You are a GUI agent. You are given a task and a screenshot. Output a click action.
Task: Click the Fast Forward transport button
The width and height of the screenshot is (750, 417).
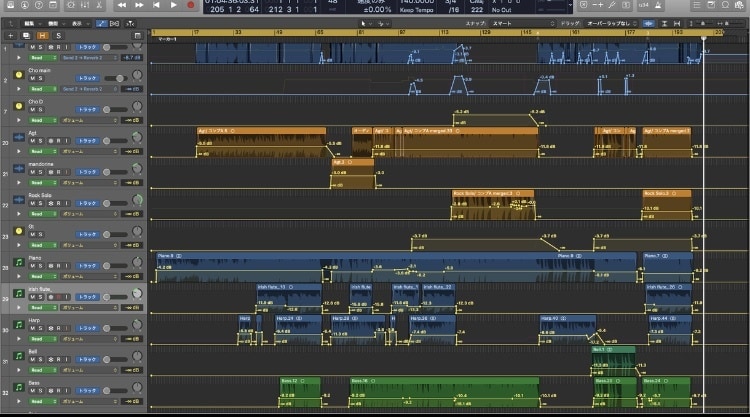pyautogui.click(x=139, y=5)
